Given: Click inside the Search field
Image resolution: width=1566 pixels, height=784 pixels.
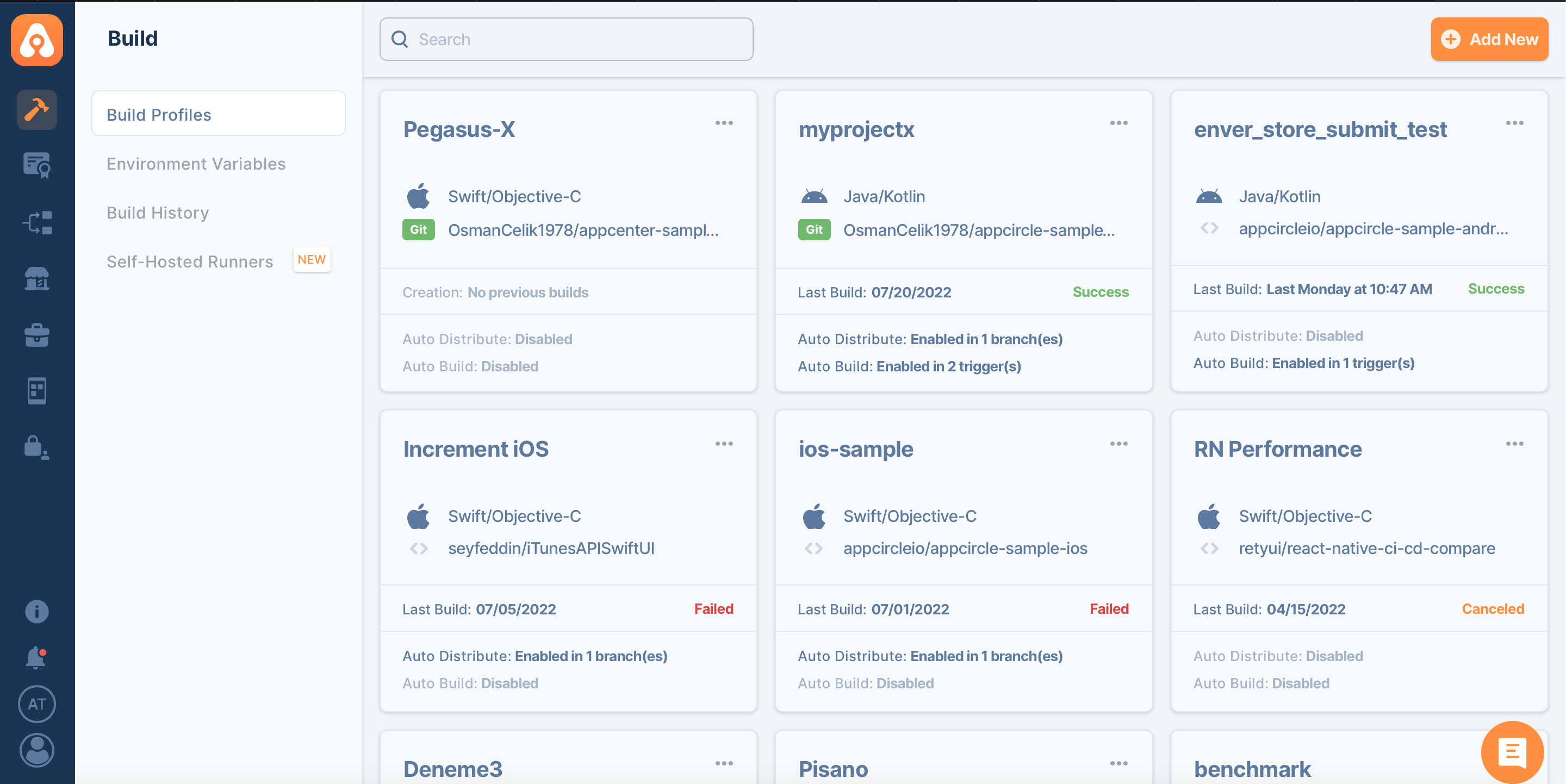Looking at the screenshot, I should click(565, 39).
